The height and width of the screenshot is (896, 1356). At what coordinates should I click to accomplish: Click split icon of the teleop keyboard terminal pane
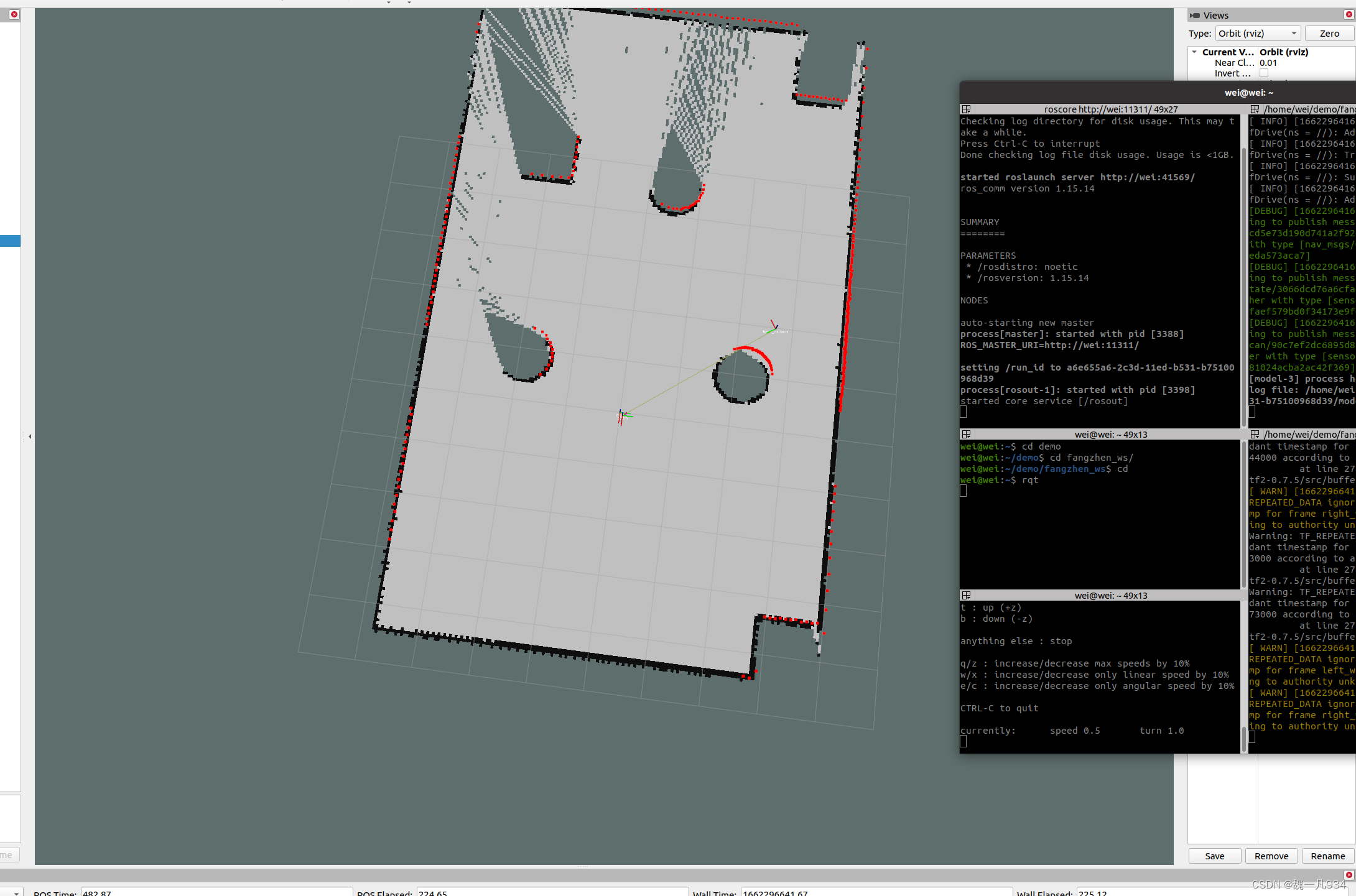coord(966,596)
